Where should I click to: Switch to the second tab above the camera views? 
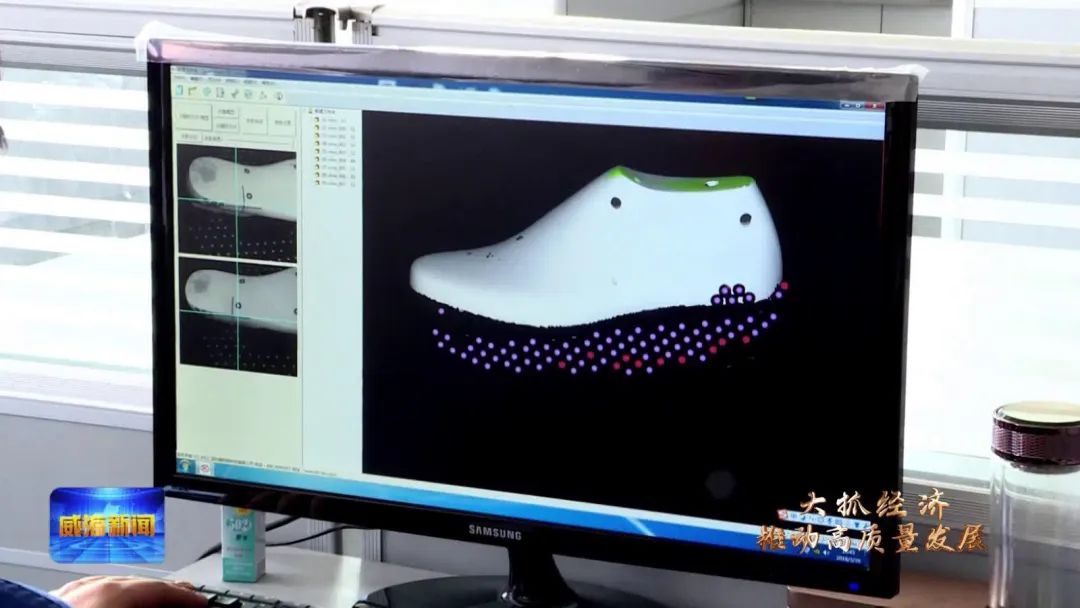pyautogui.click(x=213, y=138)
